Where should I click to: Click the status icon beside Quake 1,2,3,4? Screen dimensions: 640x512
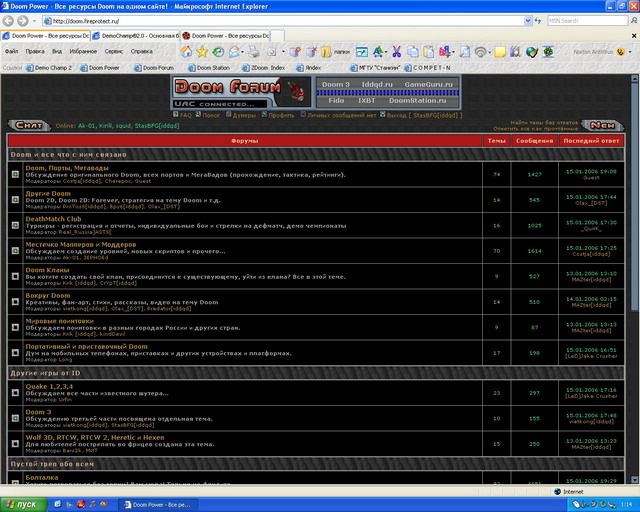(x=15, y=393)
